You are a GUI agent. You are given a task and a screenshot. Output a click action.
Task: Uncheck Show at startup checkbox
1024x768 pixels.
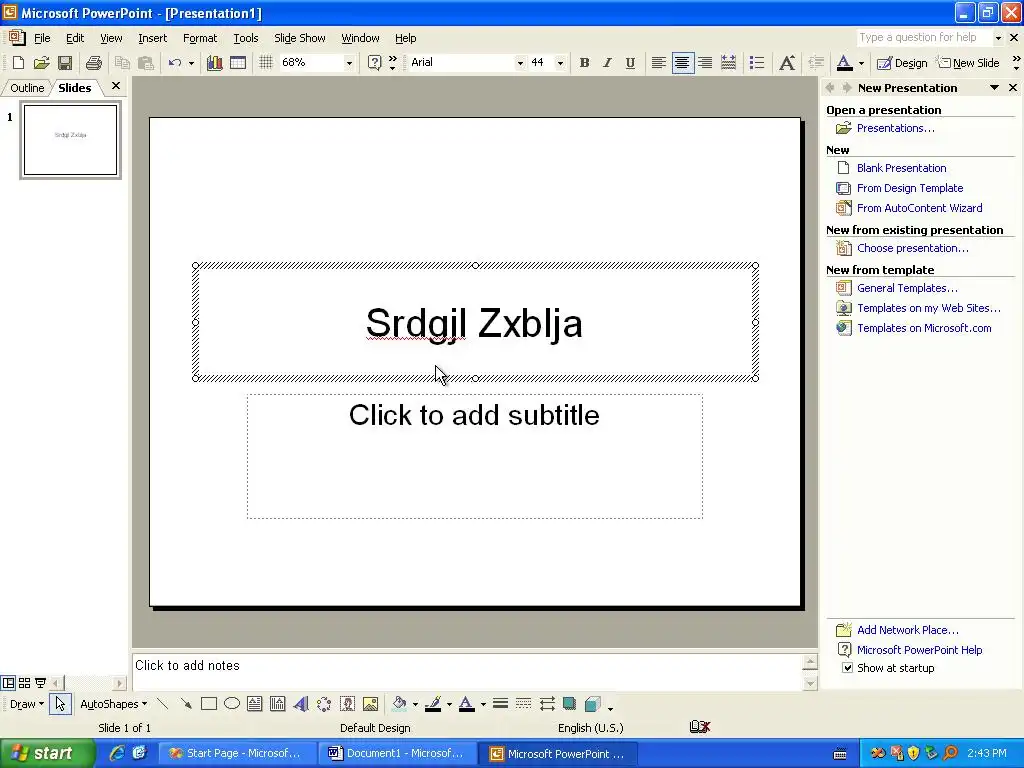(847, 667)
